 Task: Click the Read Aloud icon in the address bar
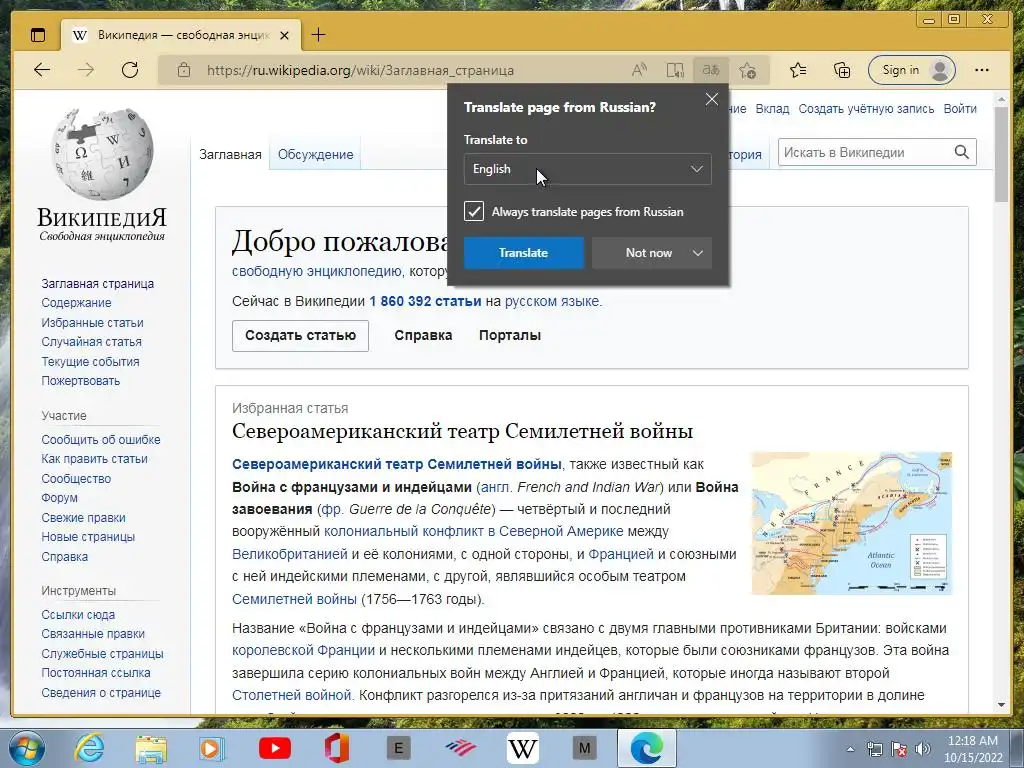coord(639,70)
